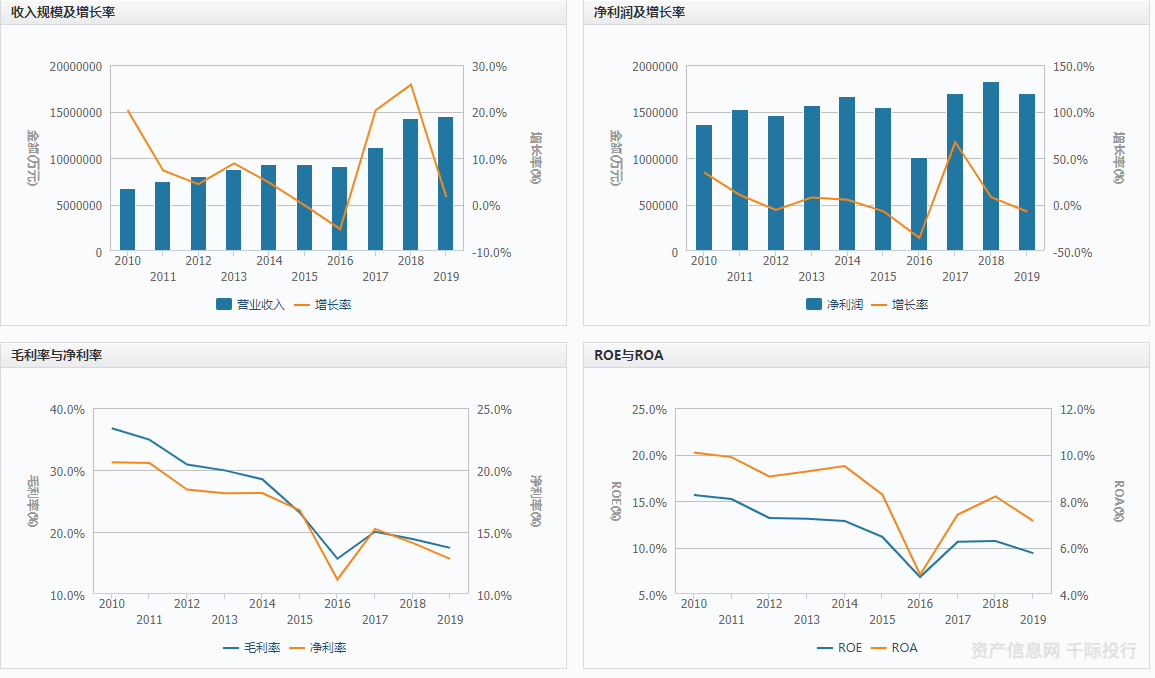Click the 2019 x-axis label in ROE chart
The height and width of the screenshot is (678, 1155).
pyautogui.click(x=1033, y=620)
